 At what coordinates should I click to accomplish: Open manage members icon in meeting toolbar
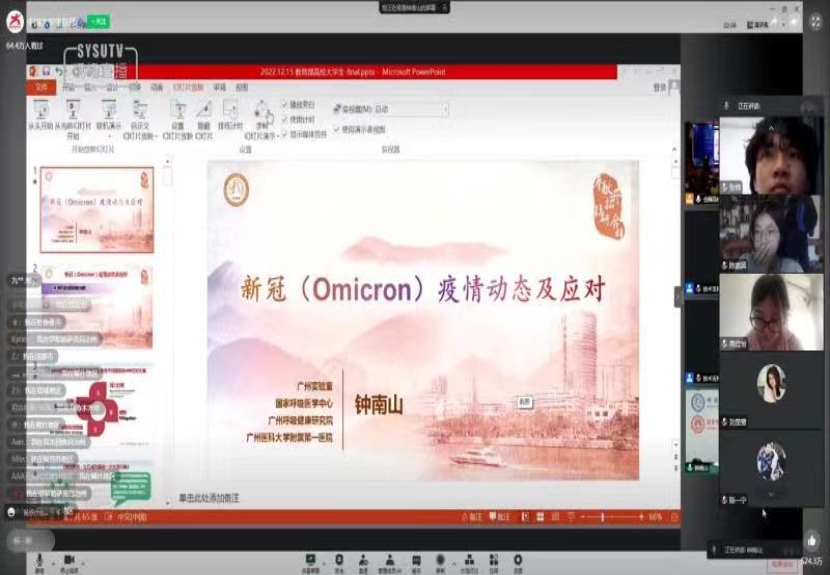(x=390, y=560)
